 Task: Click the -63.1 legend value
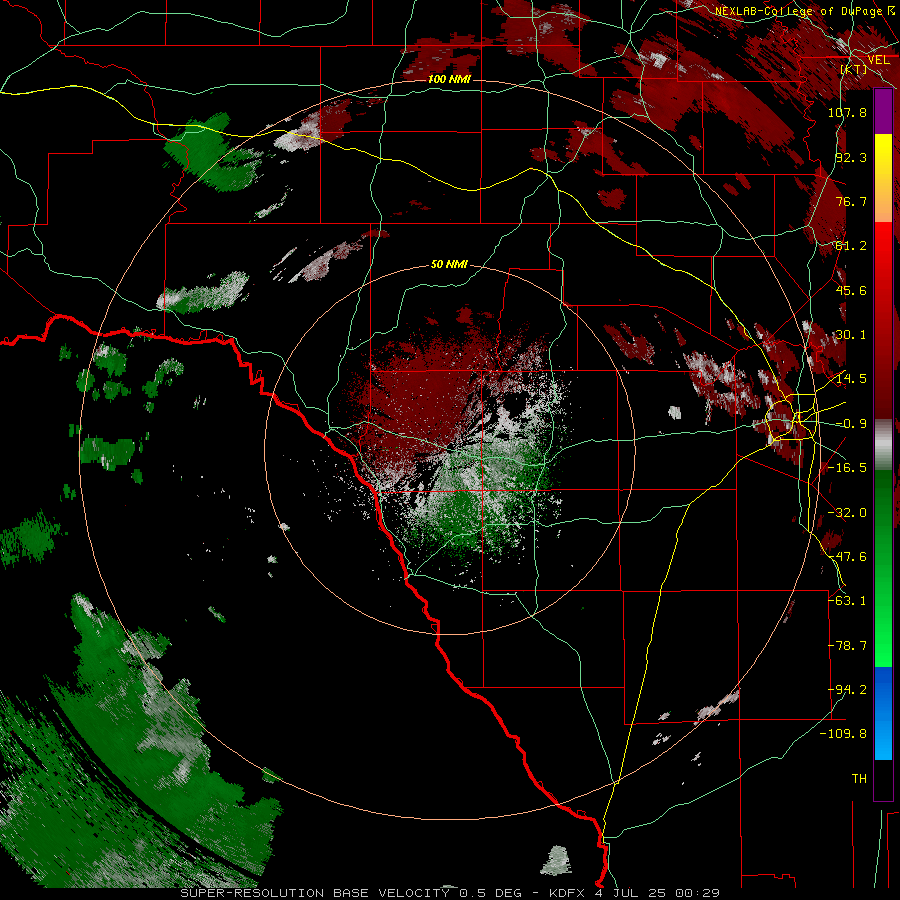click(847, 601)
